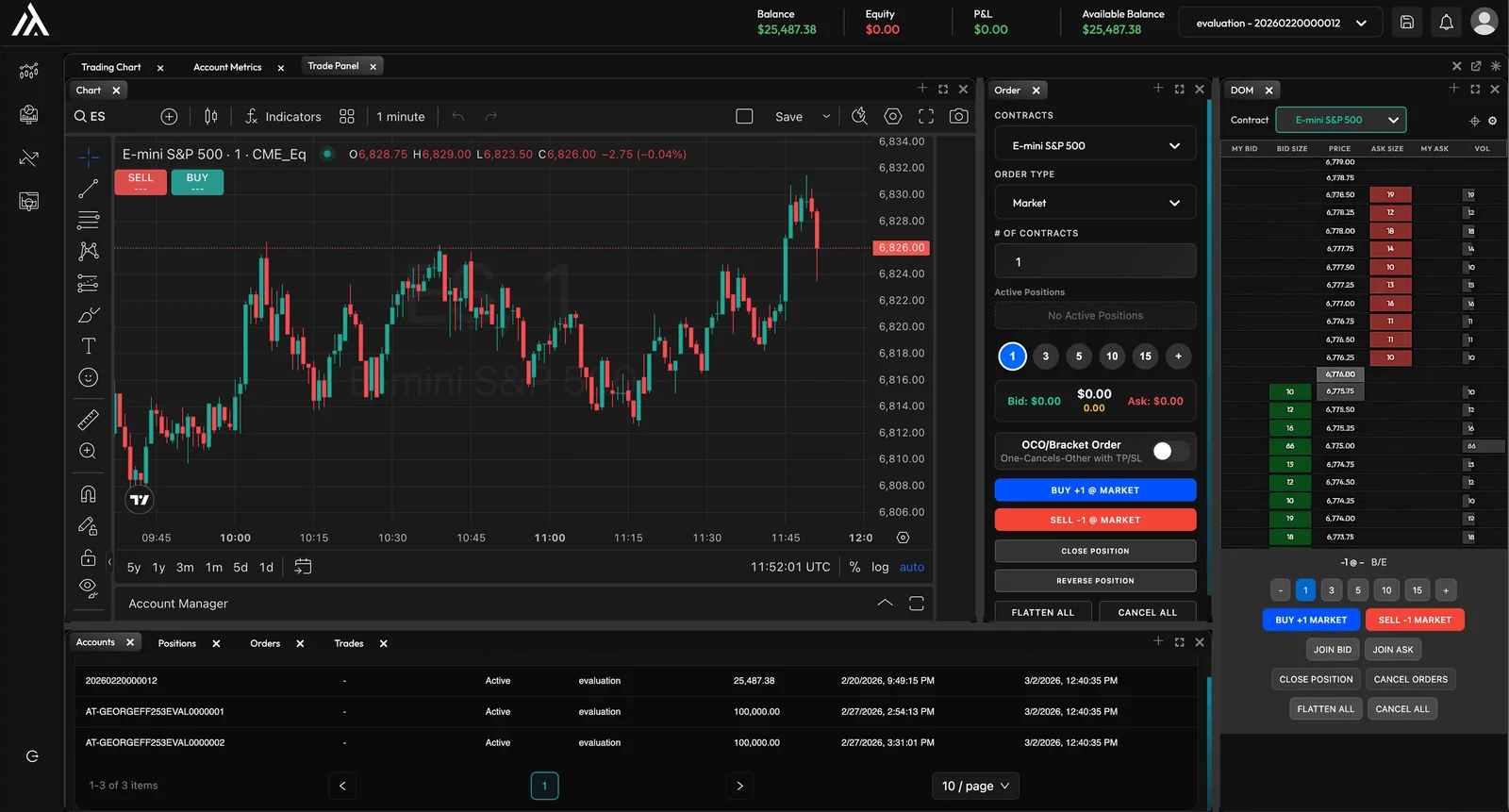Click JOIN BID in DOM panel

(x=1333, y=650)
